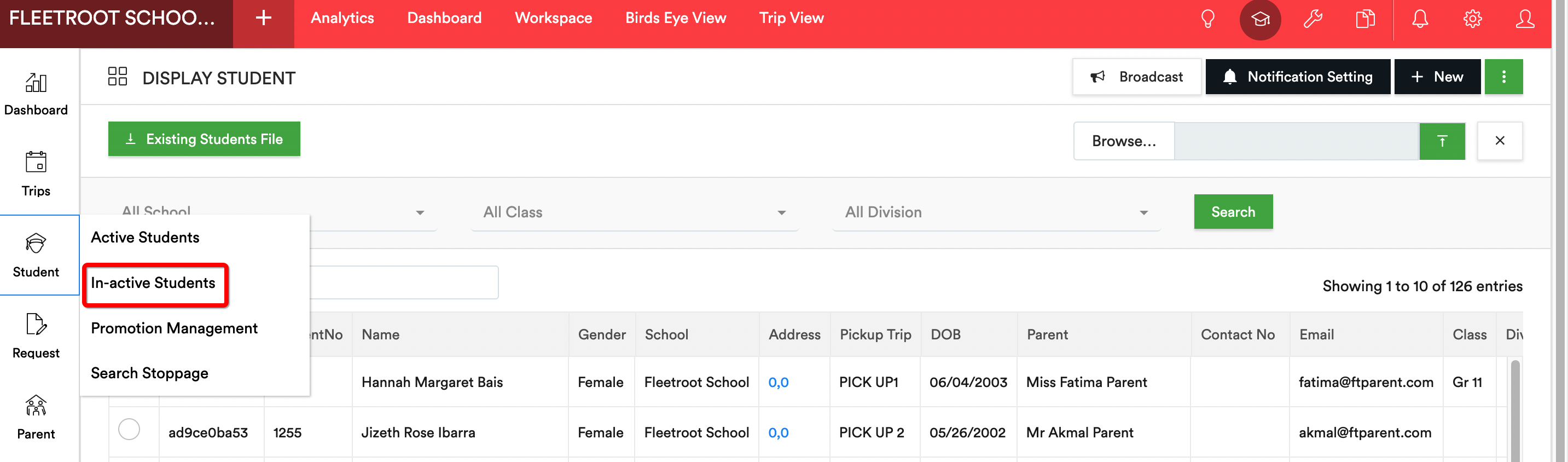
Task: Open settings gear icon in header
Action: 1472,19
